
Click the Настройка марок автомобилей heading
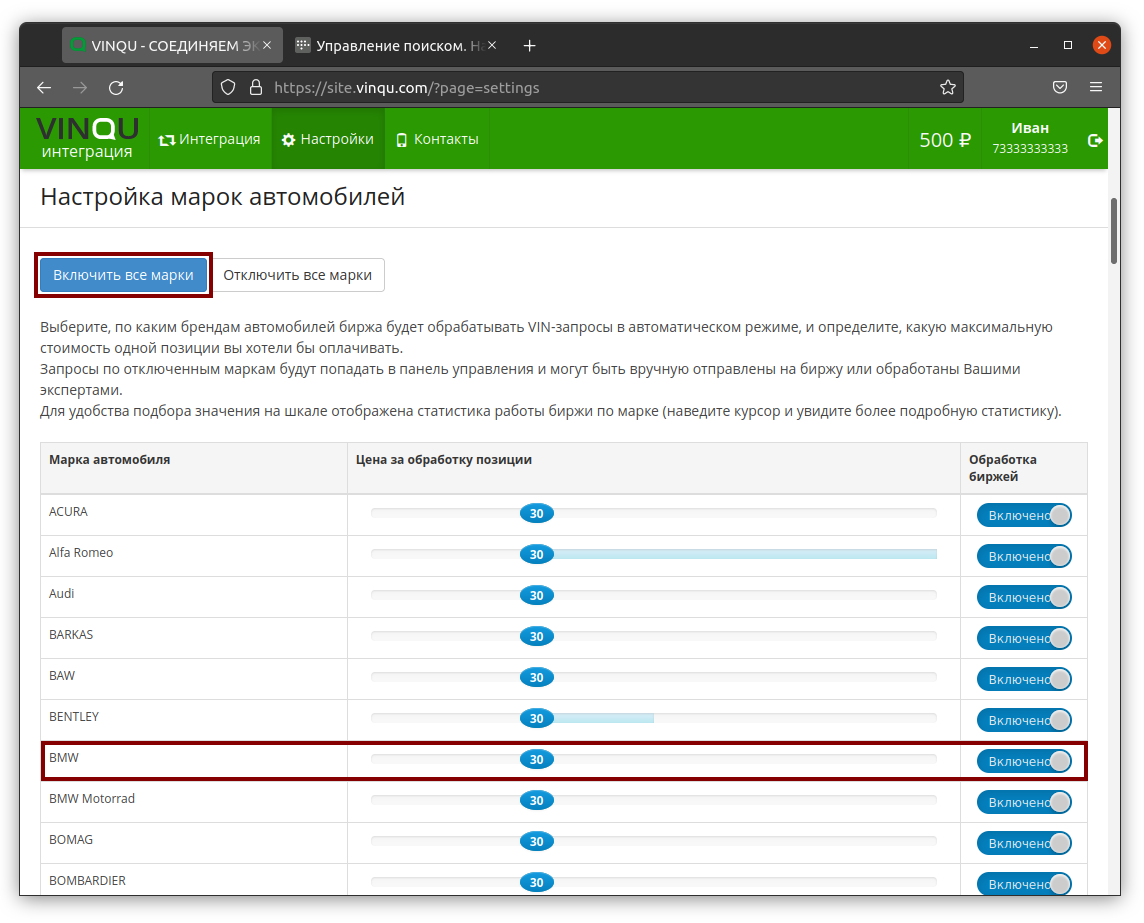click(x=223, y=196)
